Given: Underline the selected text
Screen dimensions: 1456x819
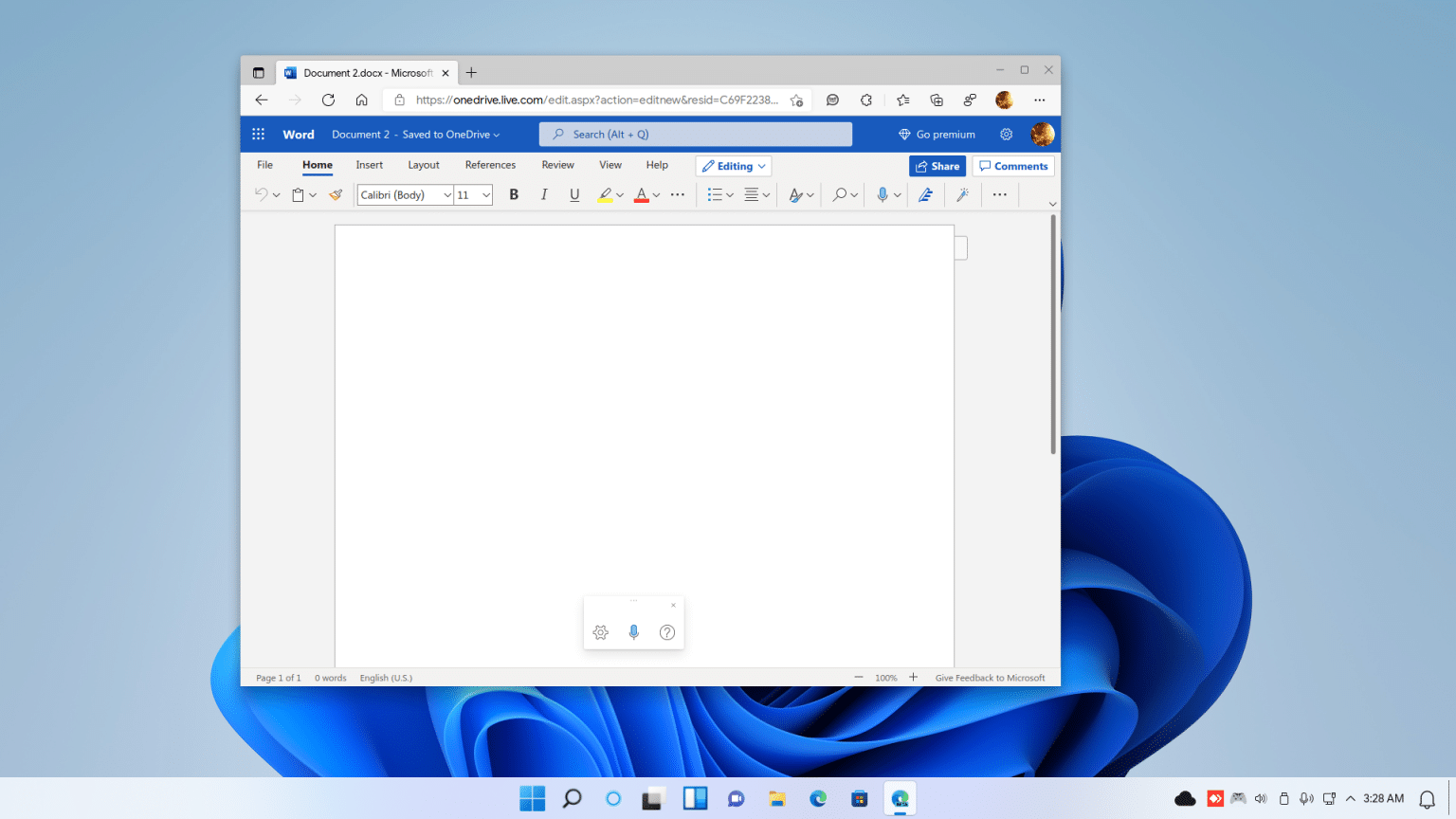Looking at the screenshot, I should [x=574, y=194].
